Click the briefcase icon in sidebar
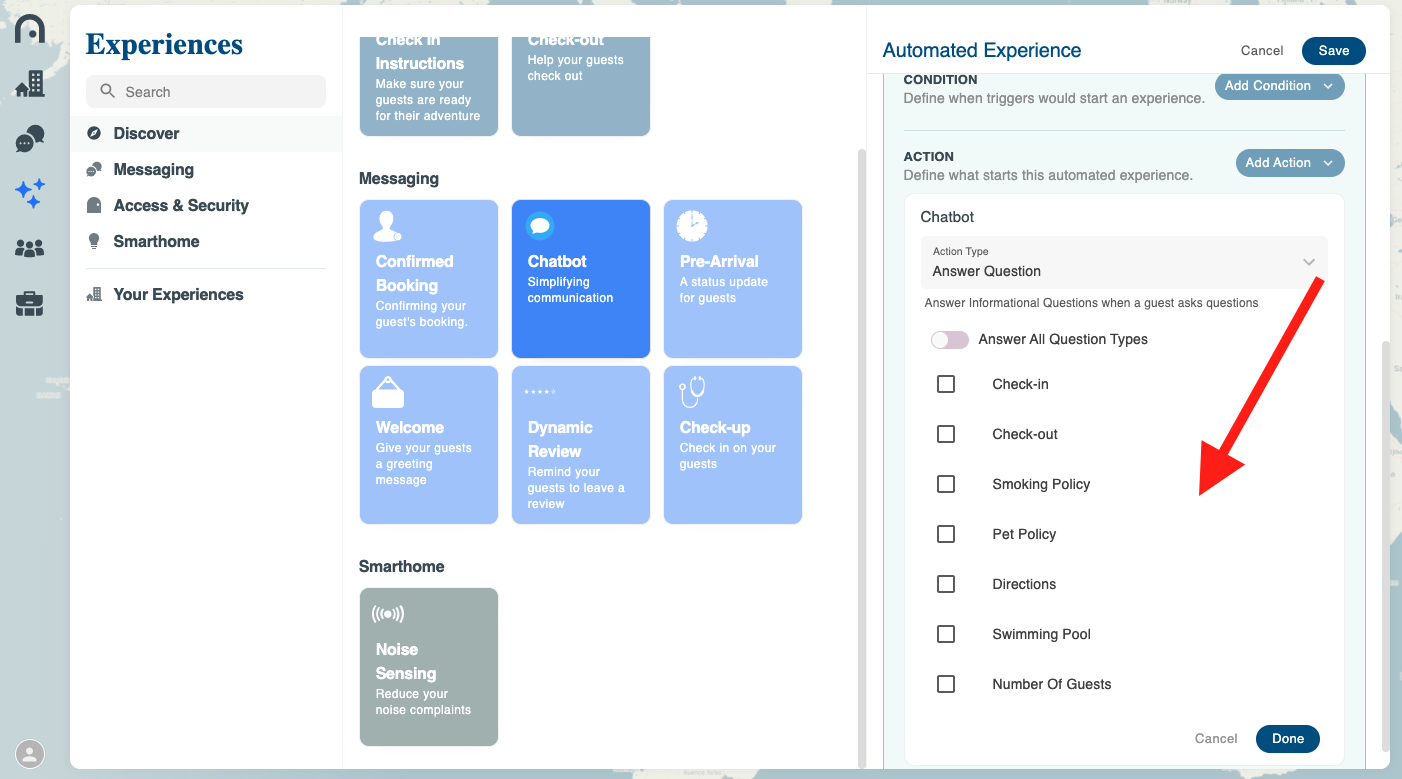1402x779 pixels. 30,304
